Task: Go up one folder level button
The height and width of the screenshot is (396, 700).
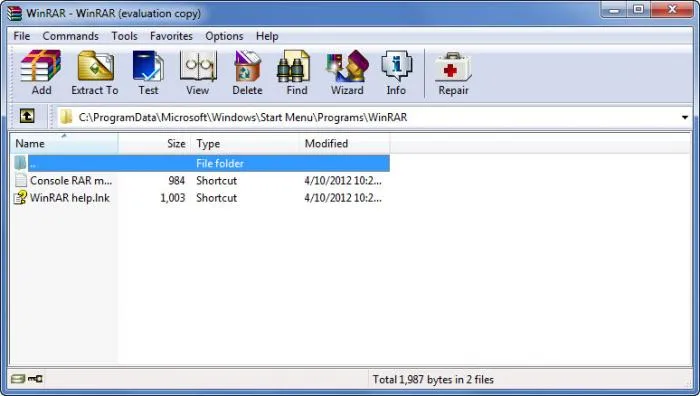Action: click(27, 117)
